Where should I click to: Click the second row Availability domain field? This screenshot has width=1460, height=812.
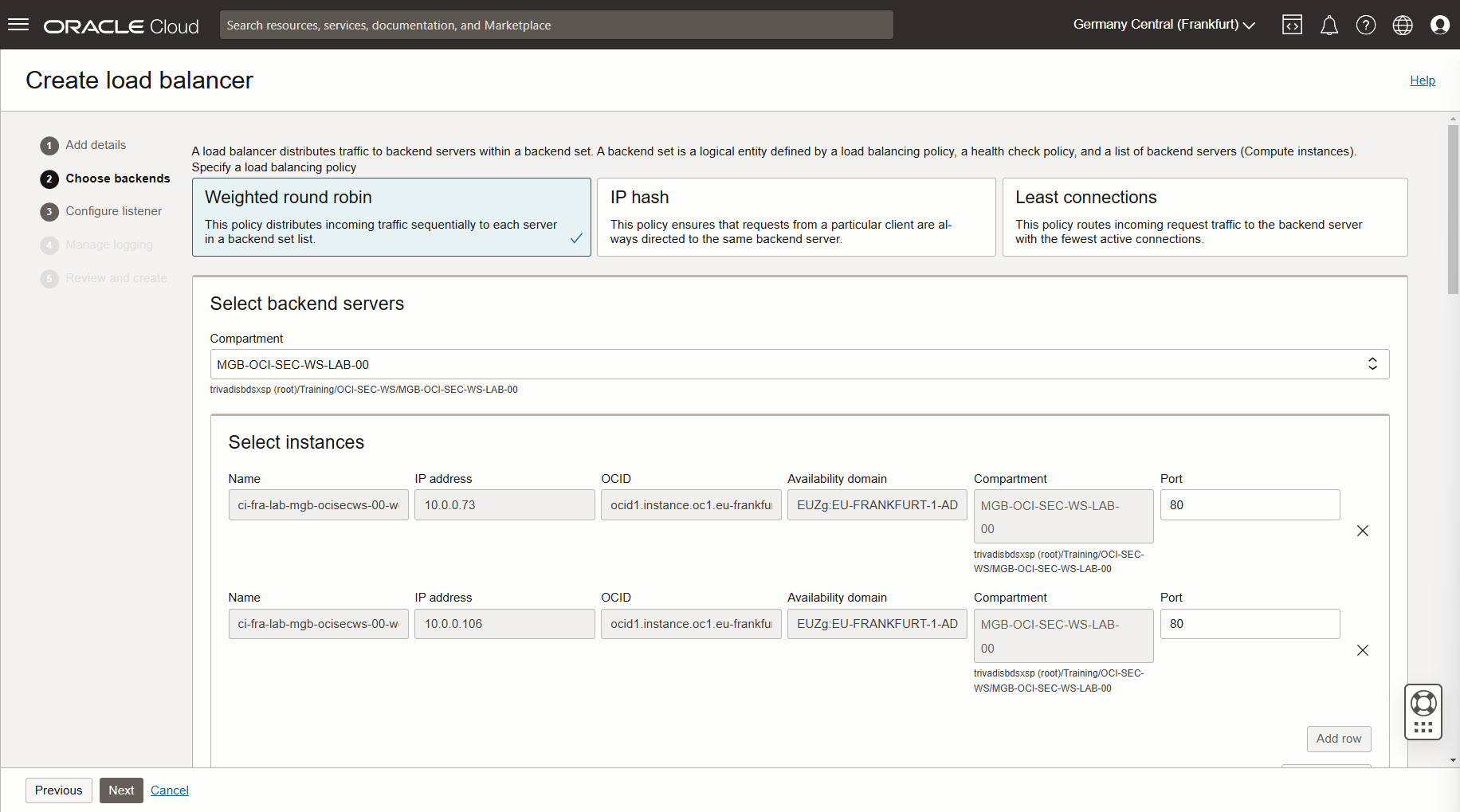pyautogui.click(x=877, y=624)
